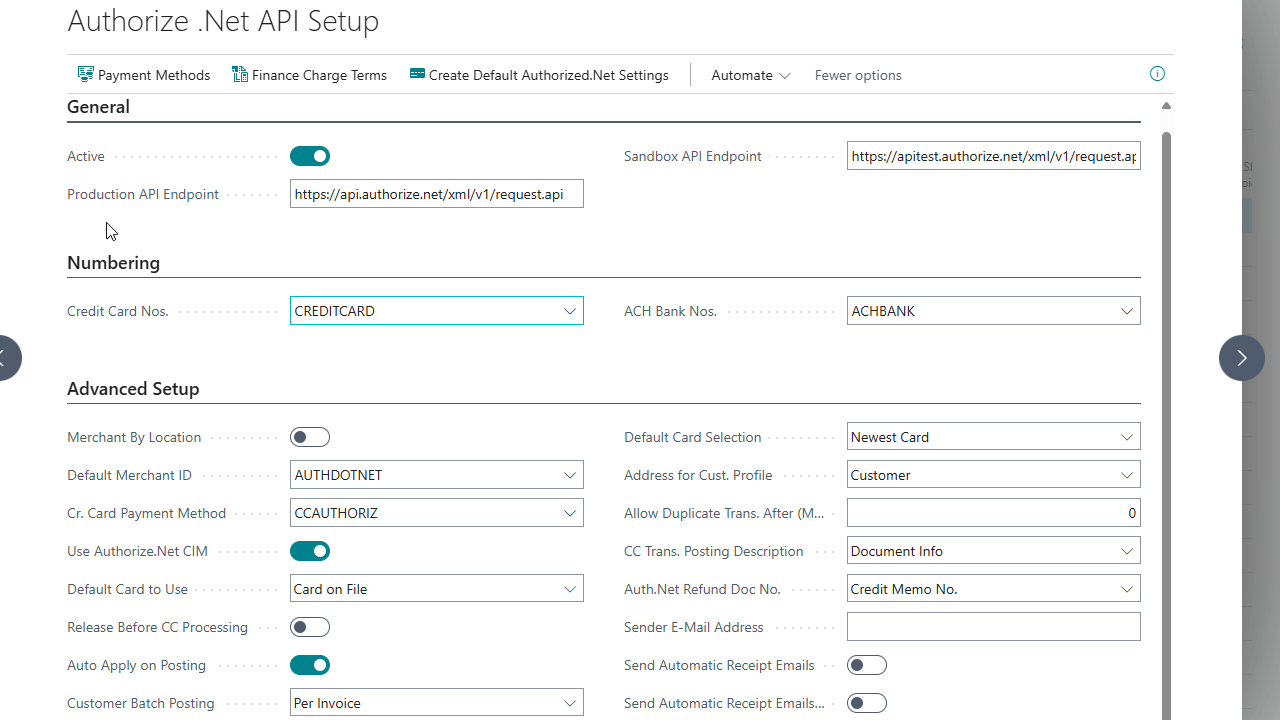Expand the Customer Batch Posting dropdown

click(570, 702)
